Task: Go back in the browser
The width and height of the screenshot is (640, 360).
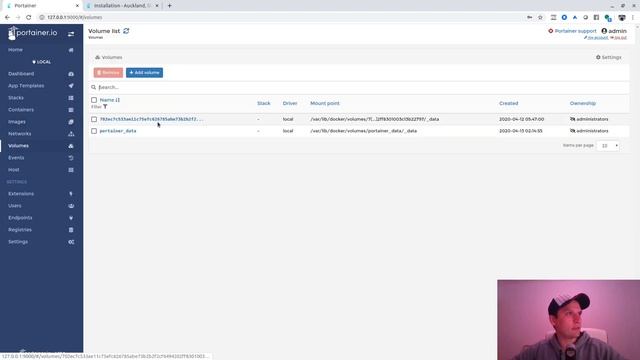Action: 7,18
